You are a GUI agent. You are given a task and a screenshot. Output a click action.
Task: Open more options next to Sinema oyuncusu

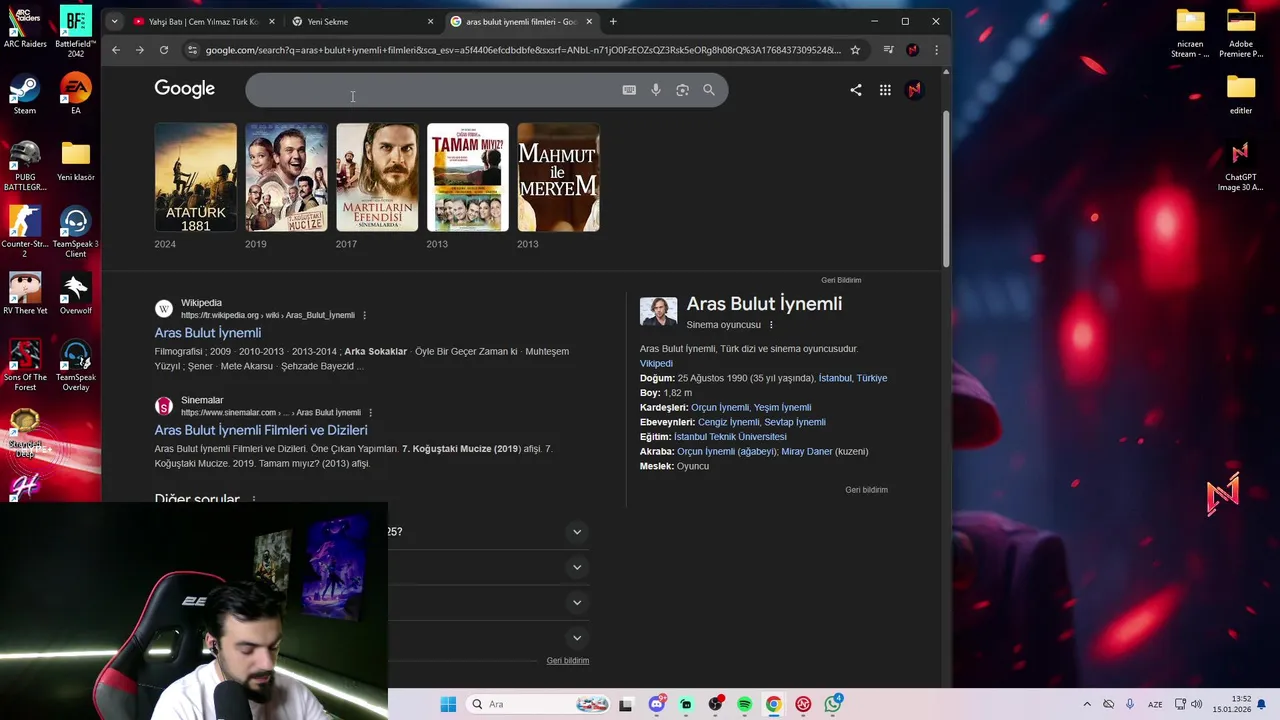(771, 325)
